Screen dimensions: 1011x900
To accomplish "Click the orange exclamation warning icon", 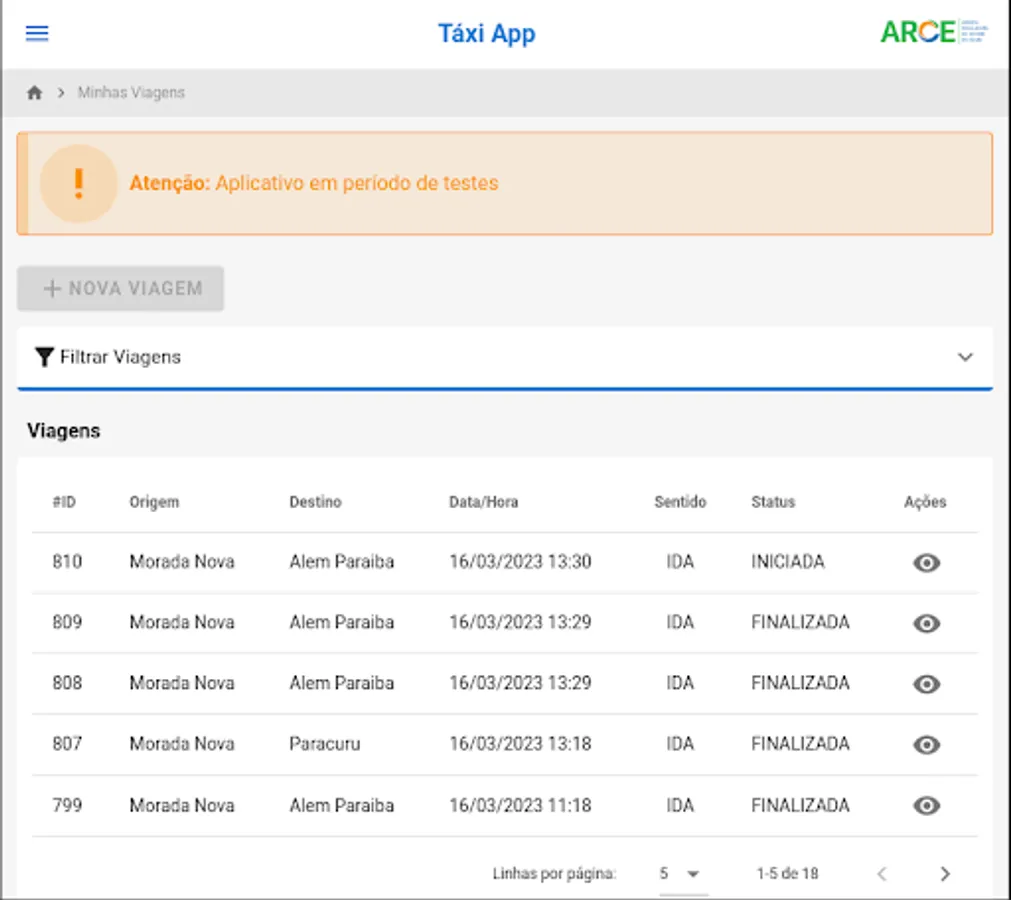I will pos(79,184).
